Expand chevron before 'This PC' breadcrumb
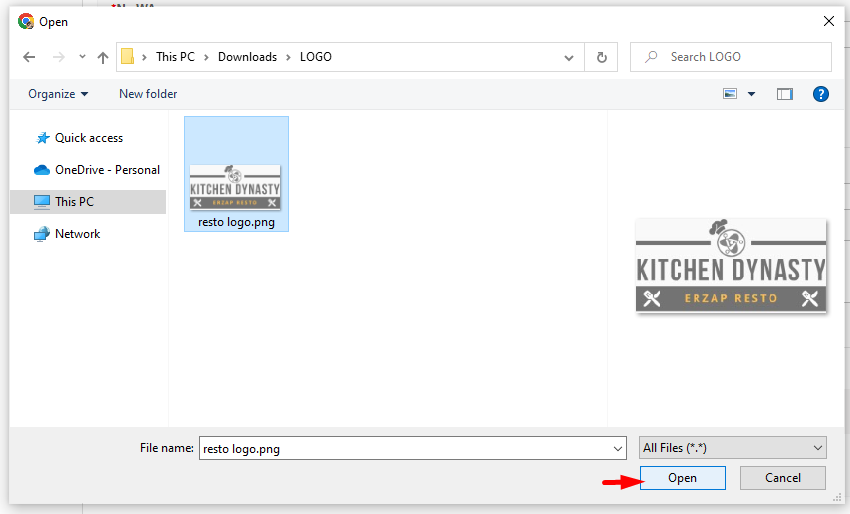Screen dimensions: 850x514 pyautogui.click(x=144, y=57)
